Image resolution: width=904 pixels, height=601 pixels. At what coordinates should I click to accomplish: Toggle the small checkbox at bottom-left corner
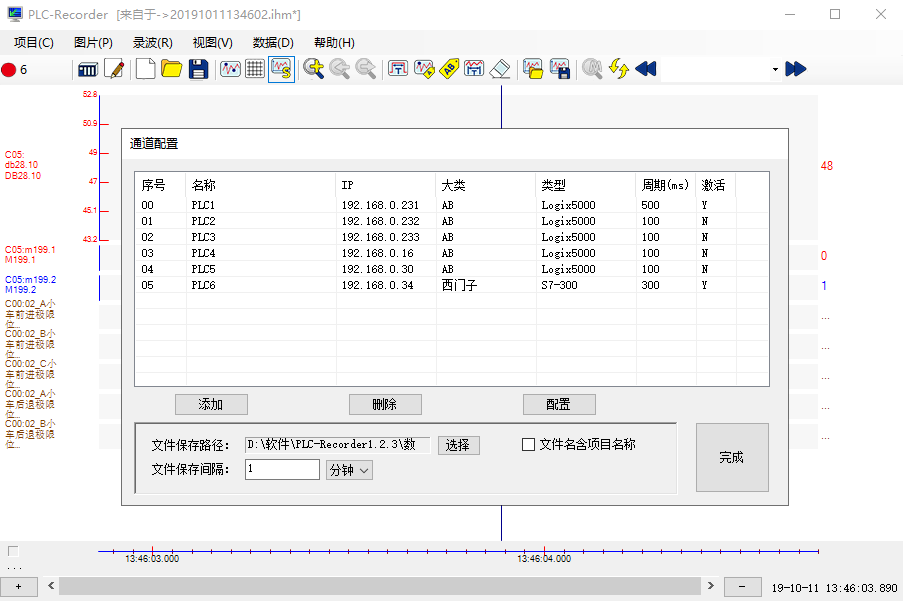coord(13,551)
